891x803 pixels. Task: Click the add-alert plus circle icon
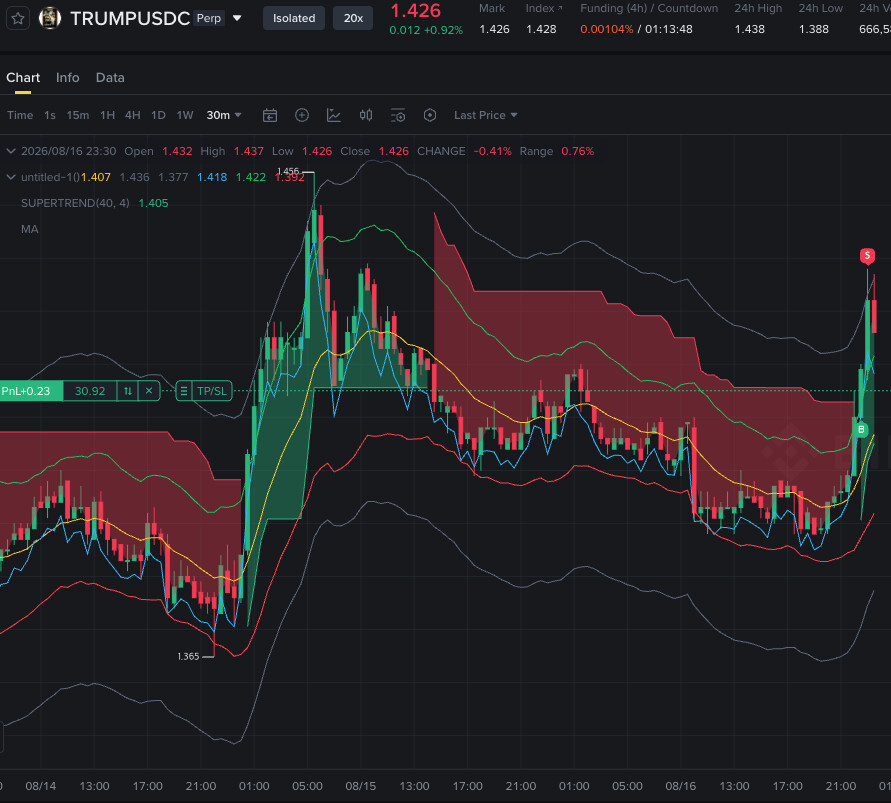[x=302, y=115]
